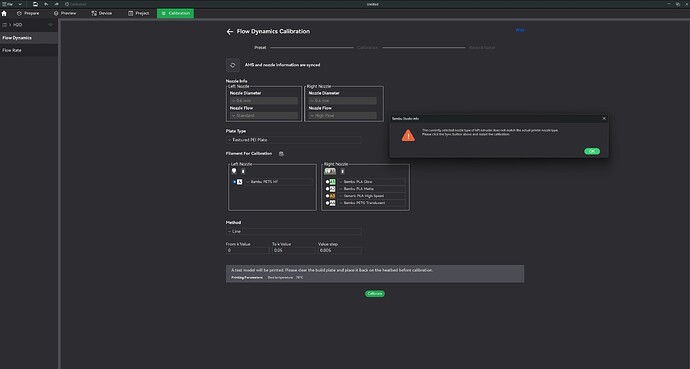Open the Plate Type dropdown
The image size is (690, 369).
pos(294,140)
